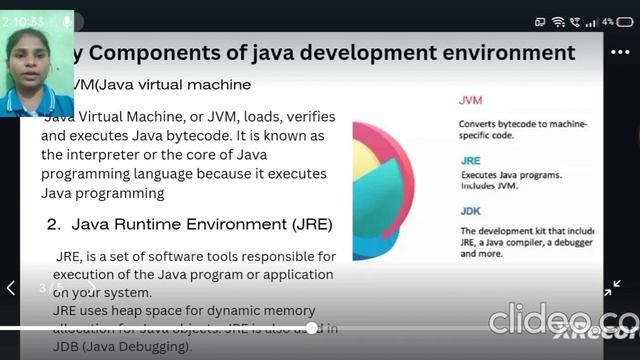
Task: Tap the battery icon showing 4%
Action: click(x=625, y=22)
